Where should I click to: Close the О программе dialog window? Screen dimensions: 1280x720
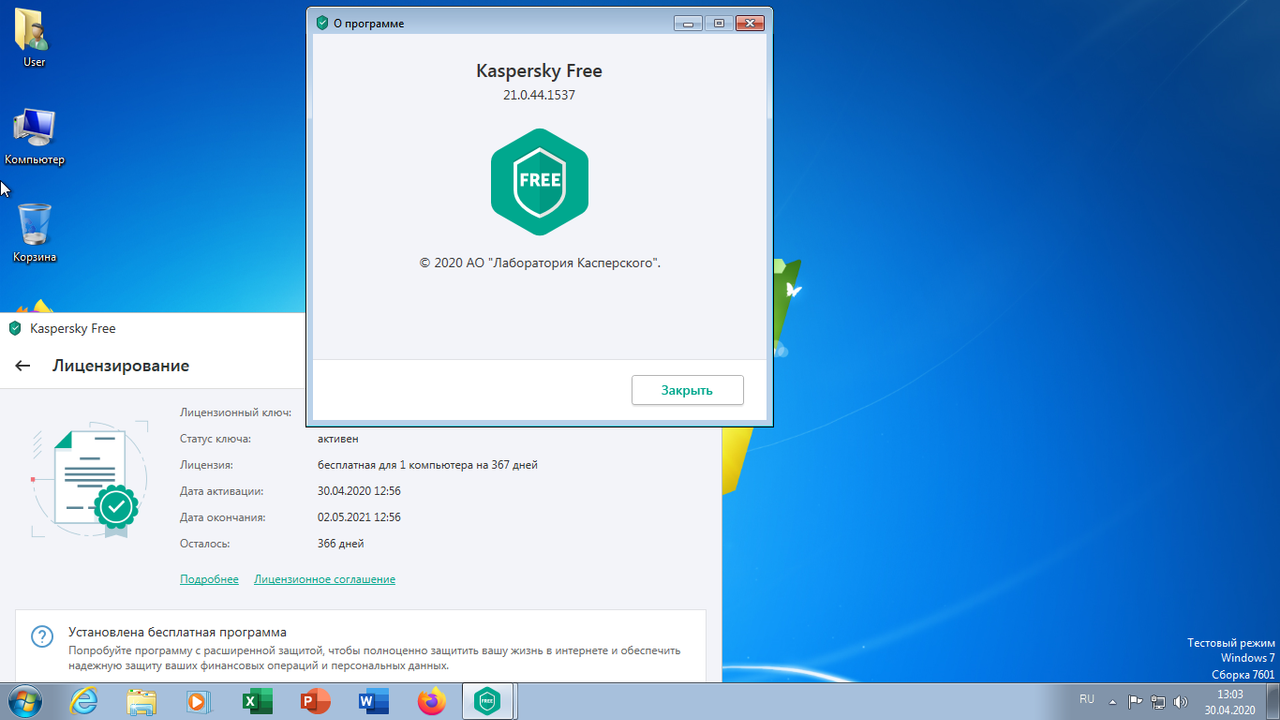point(750,23)
